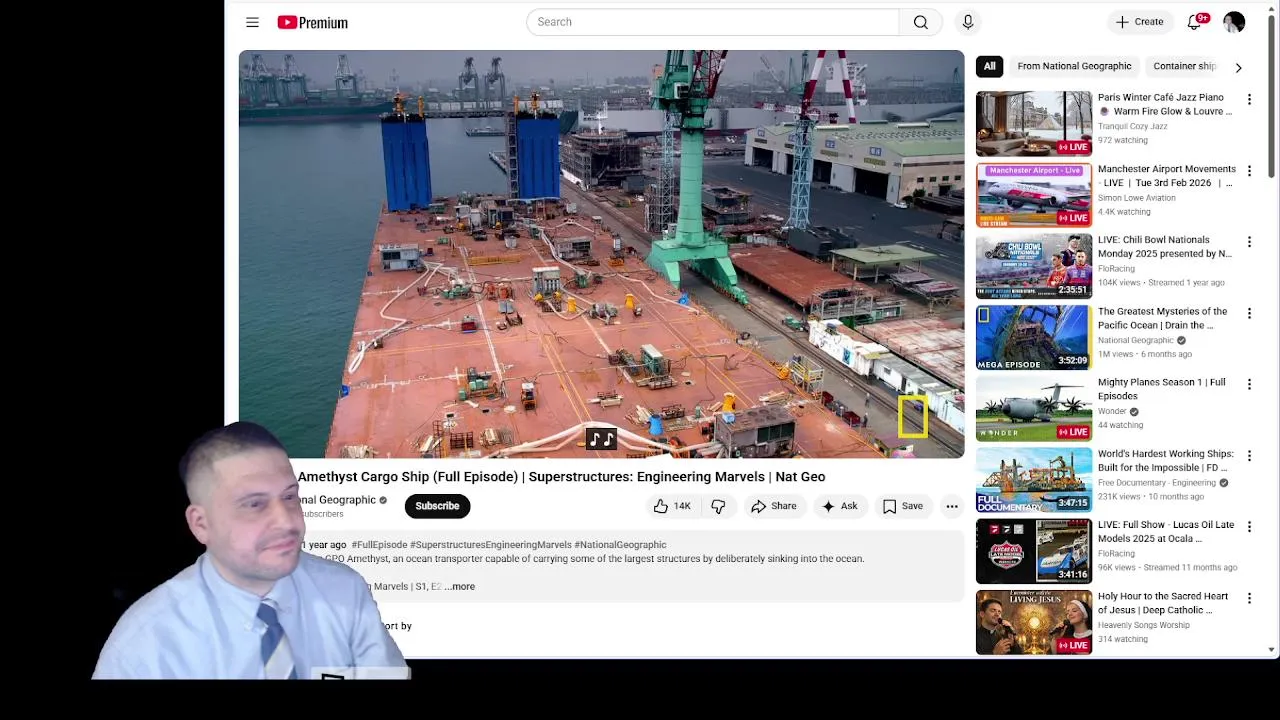Select Container ships filter chip

tap(1184, 66)
